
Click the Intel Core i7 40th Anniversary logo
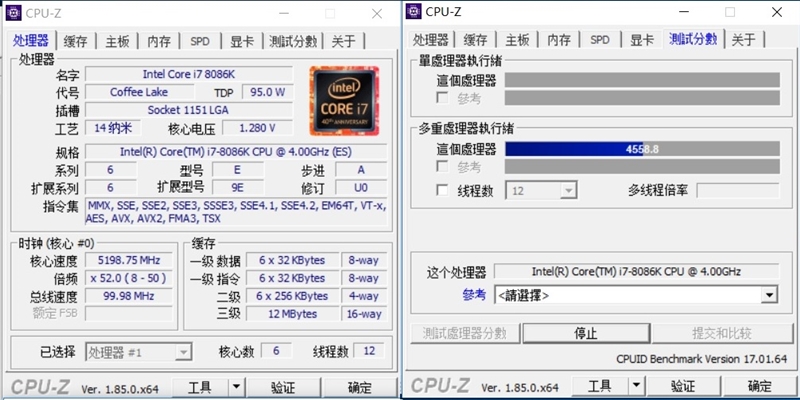click(344, 101)
